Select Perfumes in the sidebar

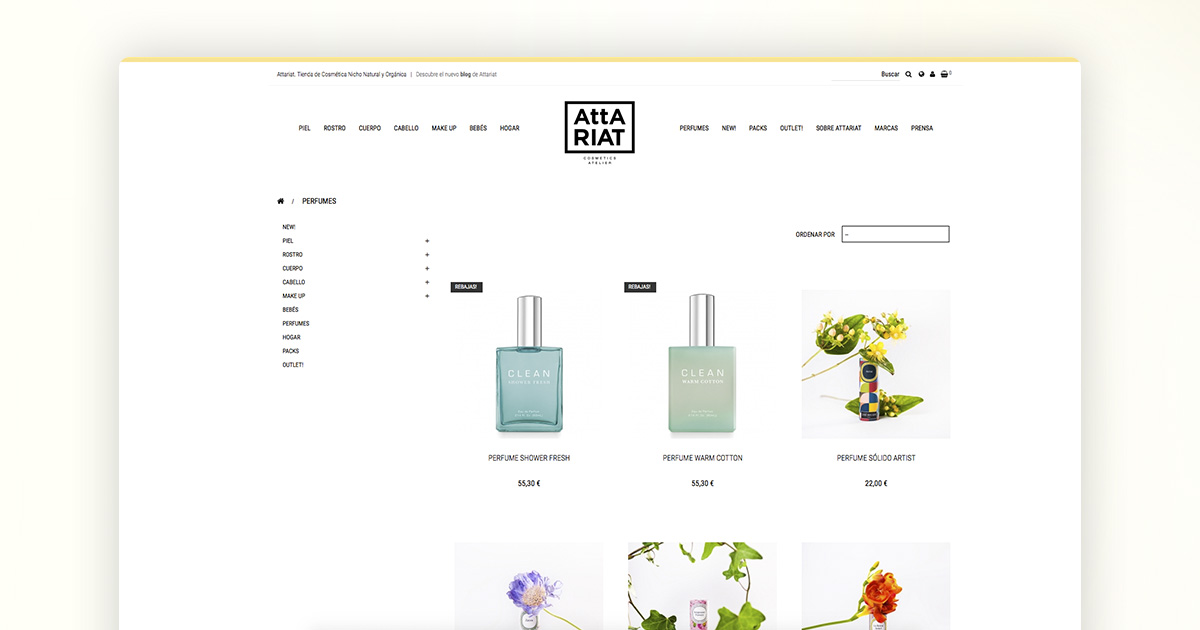[296, 324]
